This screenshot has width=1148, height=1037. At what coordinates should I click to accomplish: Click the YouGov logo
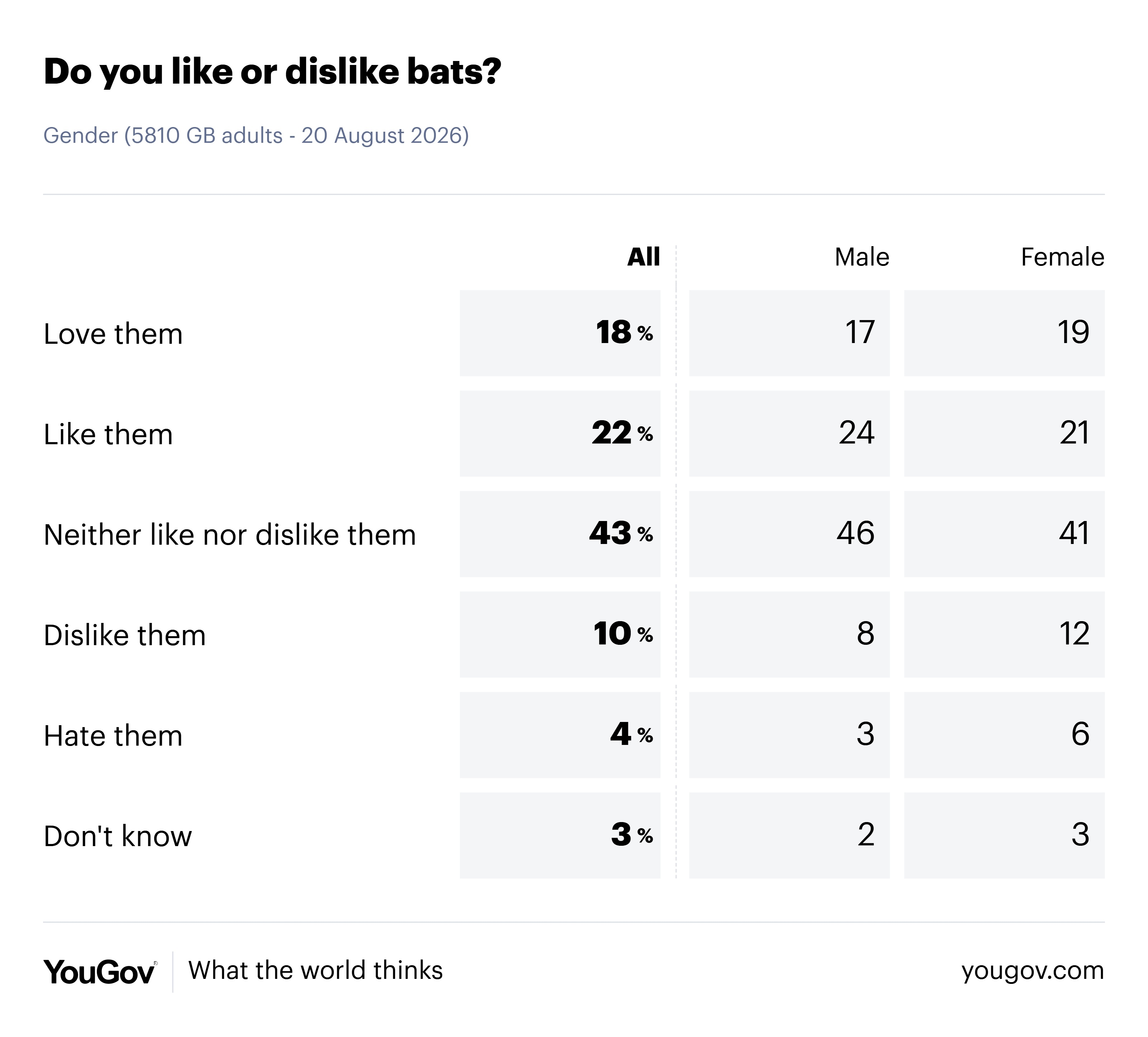[100, 971]
